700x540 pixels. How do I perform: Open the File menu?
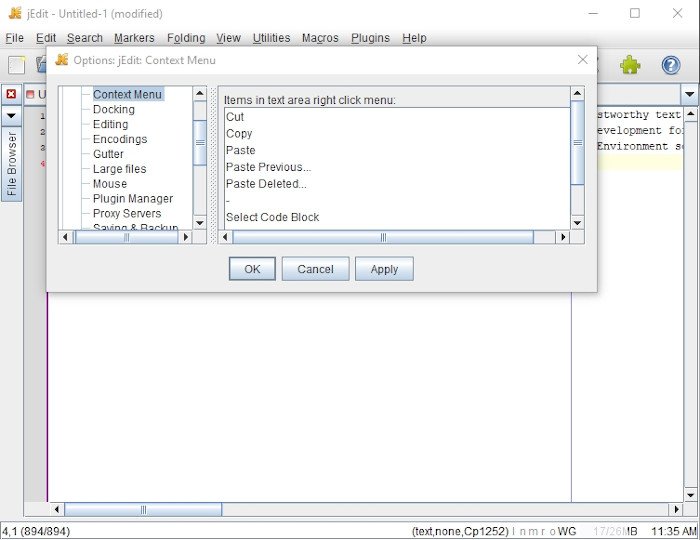point(14,38)
